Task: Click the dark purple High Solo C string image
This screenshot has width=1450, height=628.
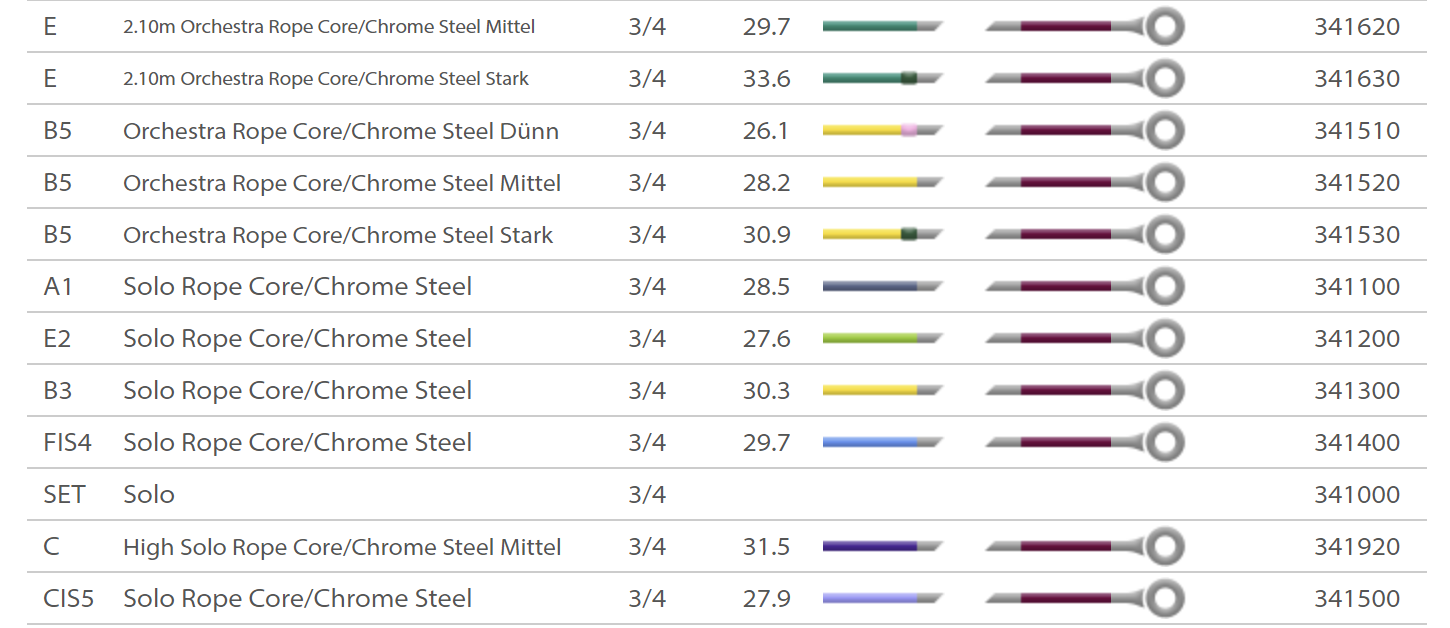Action: click(x=881, y=547)
